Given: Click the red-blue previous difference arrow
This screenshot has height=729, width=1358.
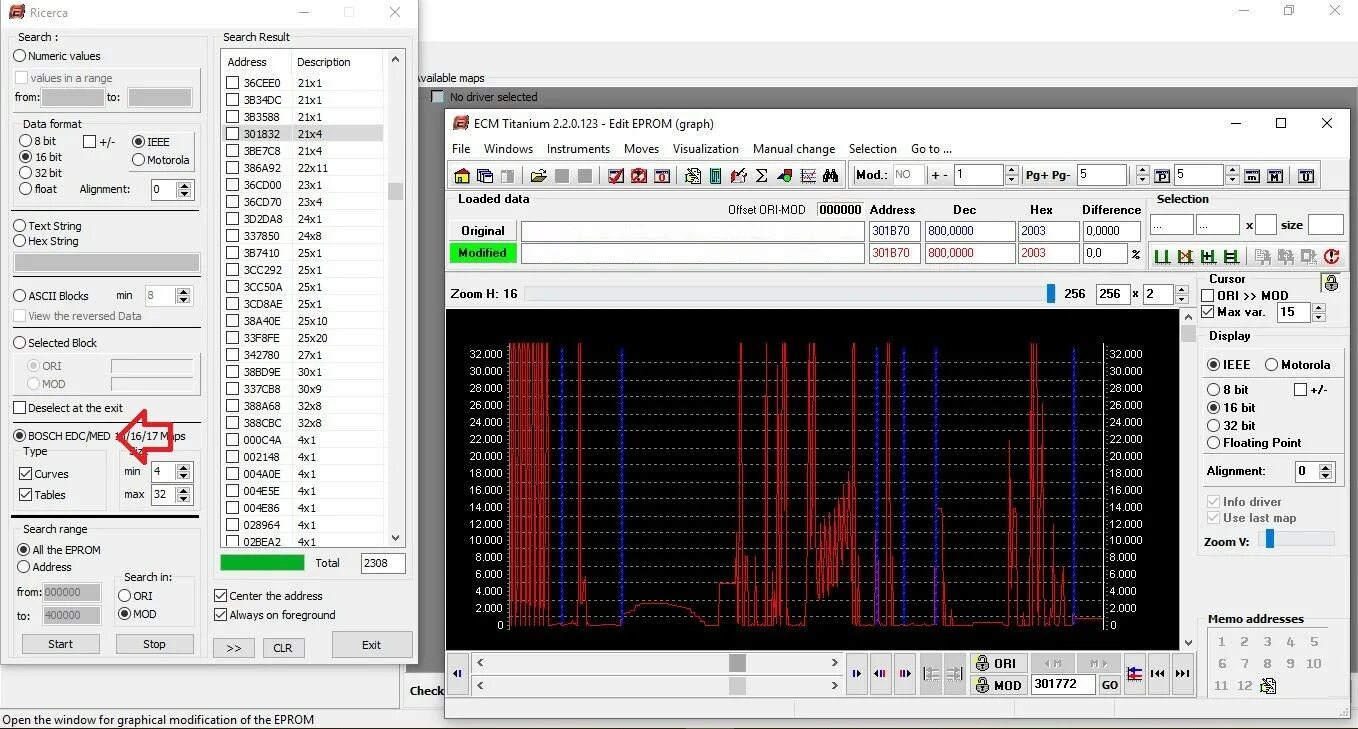Looking at the screenshot, I should coord(881,673).
